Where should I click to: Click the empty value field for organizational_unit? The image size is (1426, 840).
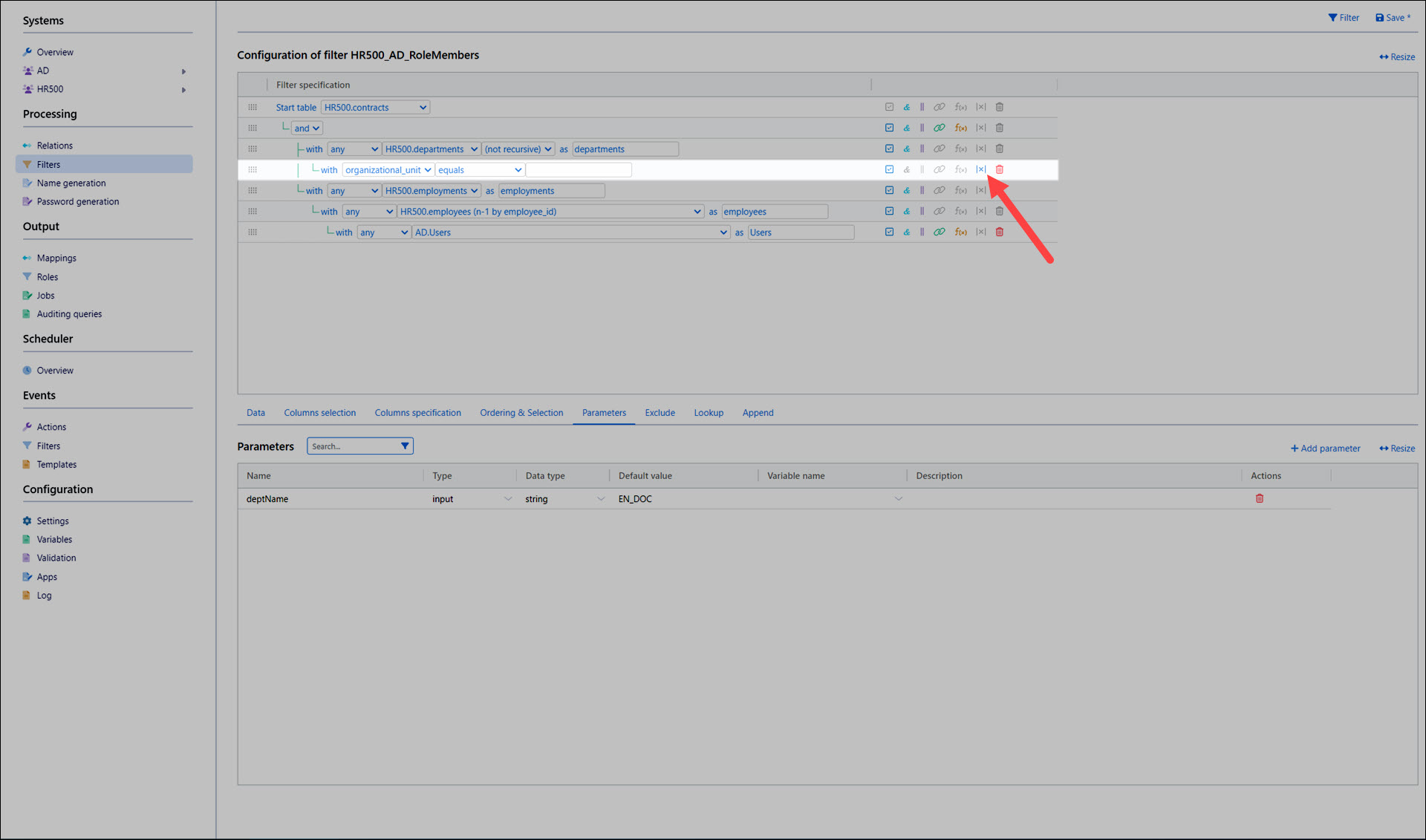[x=578, y=170]
